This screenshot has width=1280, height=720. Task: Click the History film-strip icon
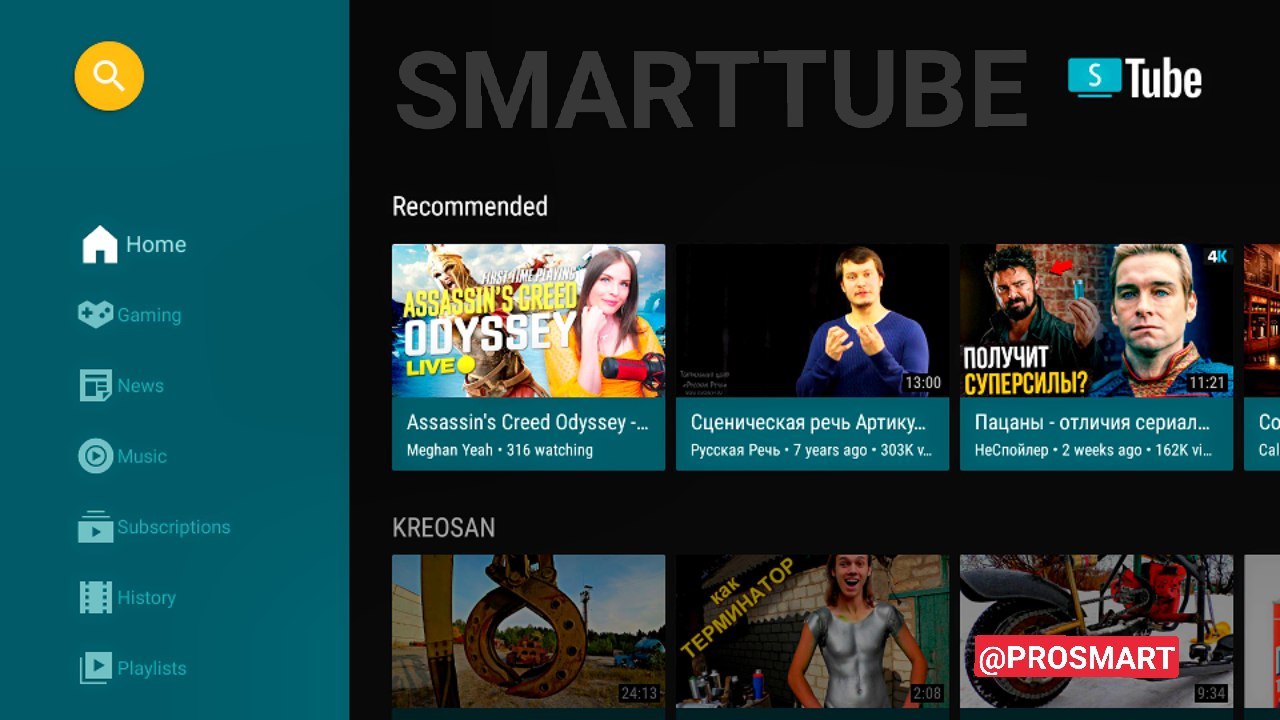click(x=95, y=598)
